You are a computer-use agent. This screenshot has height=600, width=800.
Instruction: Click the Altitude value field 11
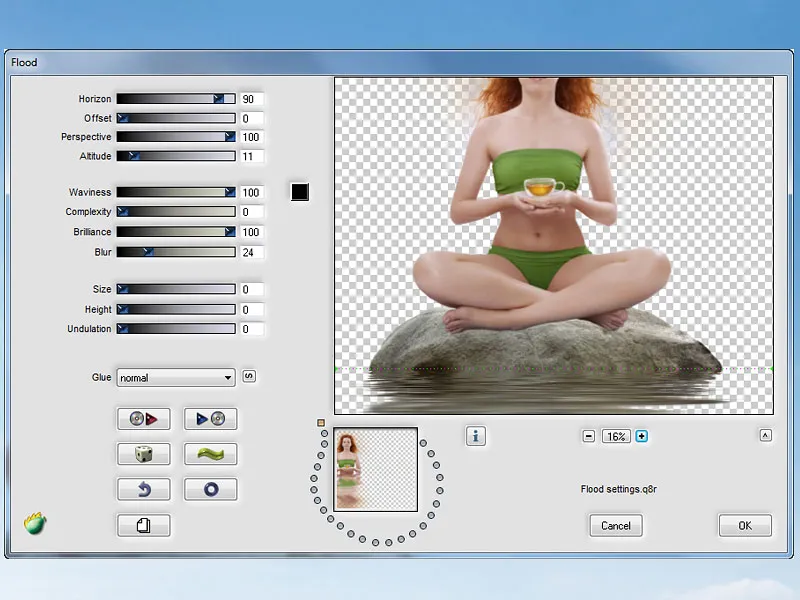(x=252, y=157)
